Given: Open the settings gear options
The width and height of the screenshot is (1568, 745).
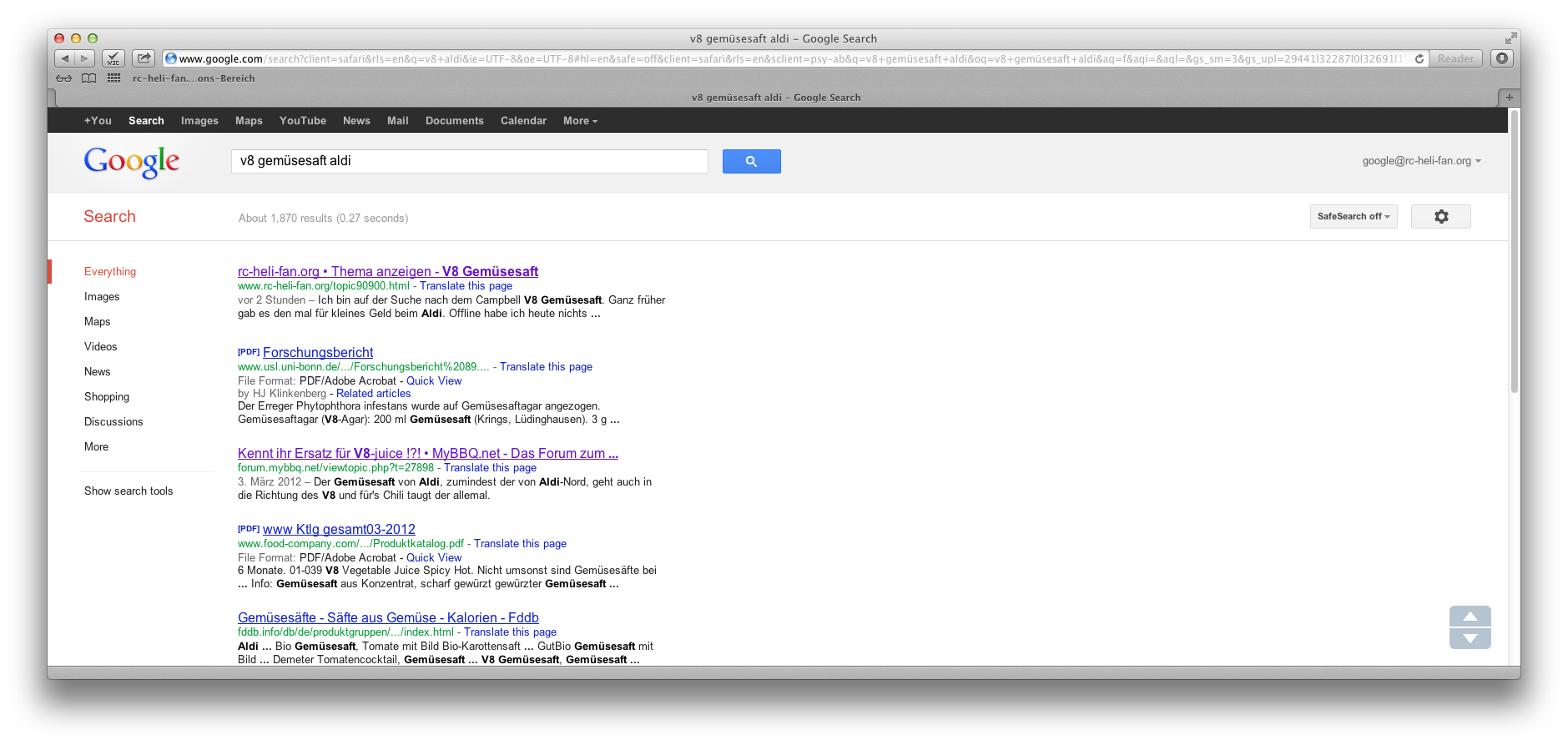Looking at the screenshot, I should tap(1441, 216).
